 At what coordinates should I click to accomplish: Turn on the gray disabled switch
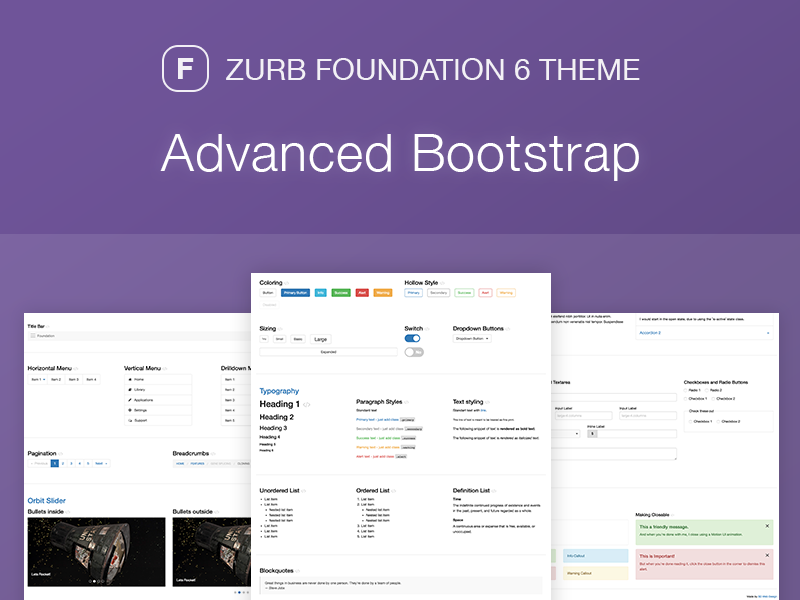click(414, 352)
